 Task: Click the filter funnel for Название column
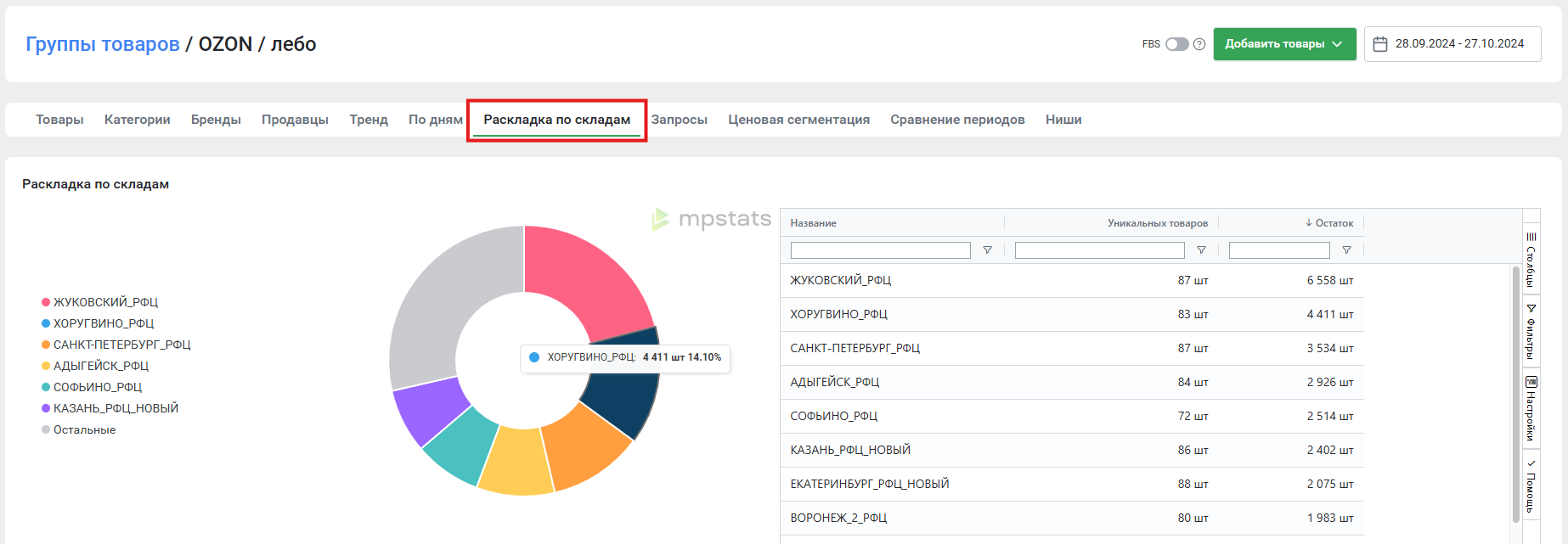pyautogui.click(x=987, y=250)
